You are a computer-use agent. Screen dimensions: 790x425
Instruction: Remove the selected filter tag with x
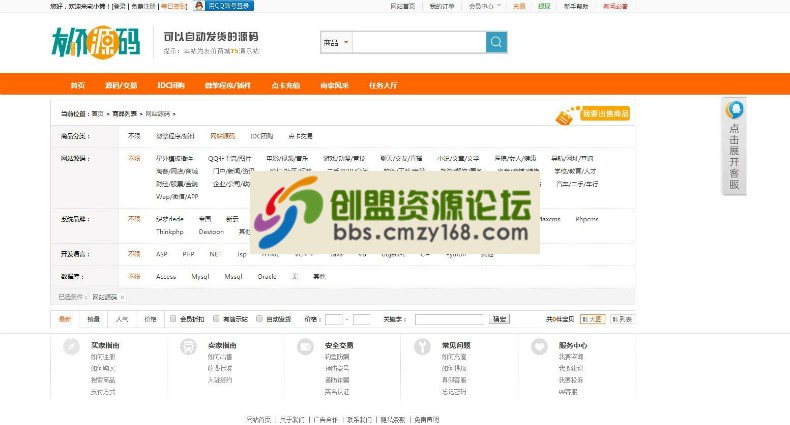tap(122, 298)
